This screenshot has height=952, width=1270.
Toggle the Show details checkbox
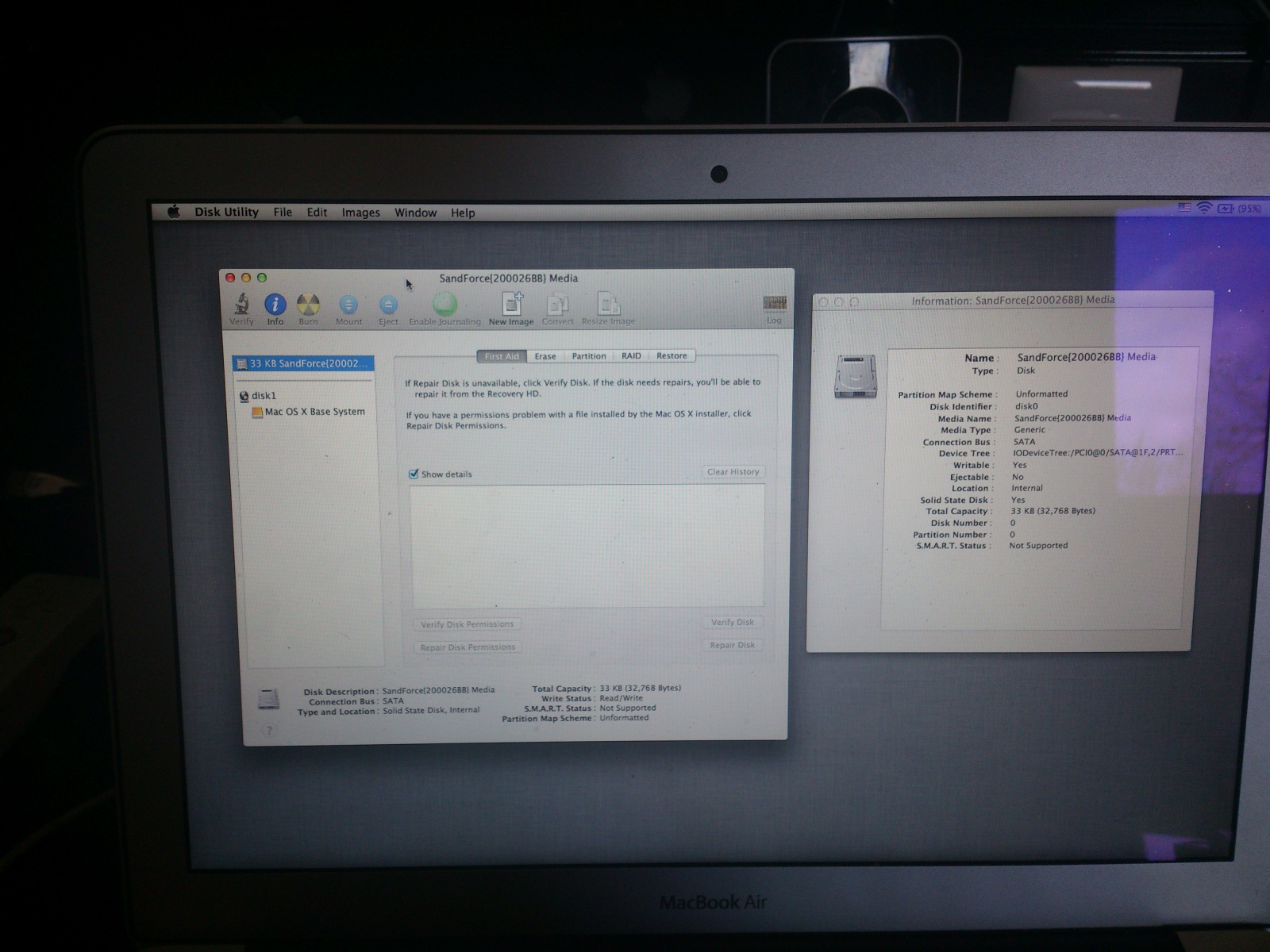pyautogui.click(x=414, y=474)
